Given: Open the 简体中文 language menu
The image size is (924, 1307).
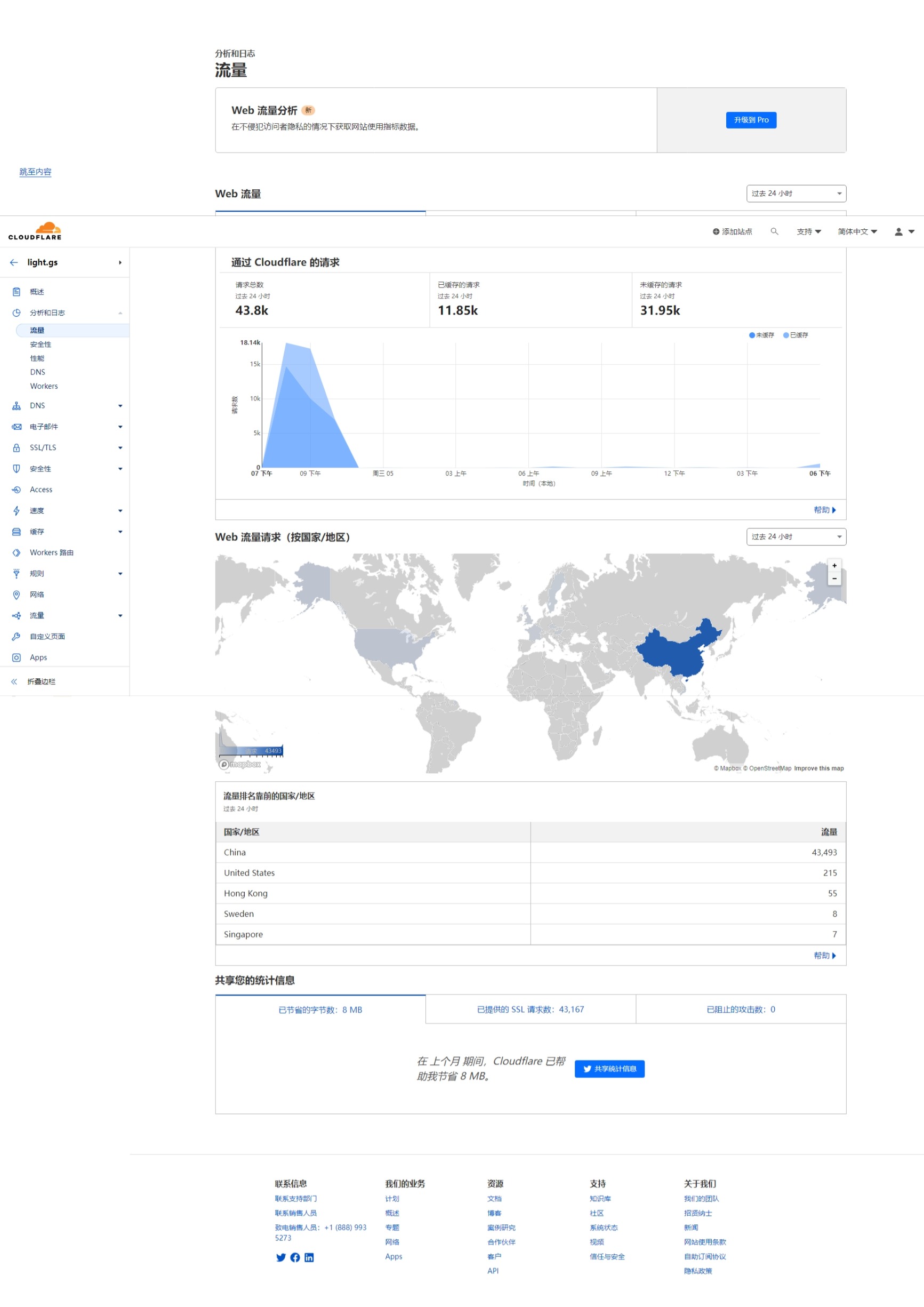Looking at the screenshot, I should click(857, 231).
